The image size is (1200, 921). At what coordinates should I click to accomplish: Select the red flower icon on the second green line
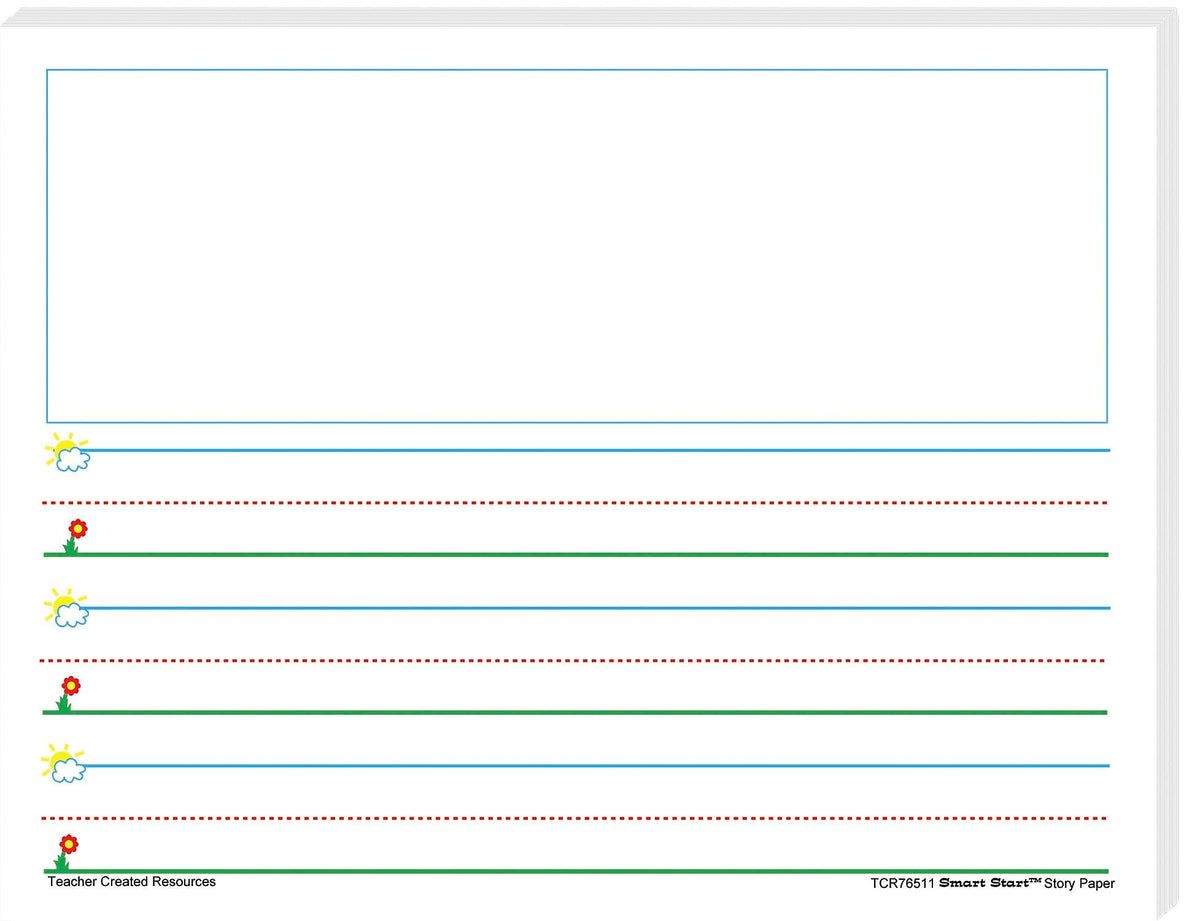(x=68, y=692)
